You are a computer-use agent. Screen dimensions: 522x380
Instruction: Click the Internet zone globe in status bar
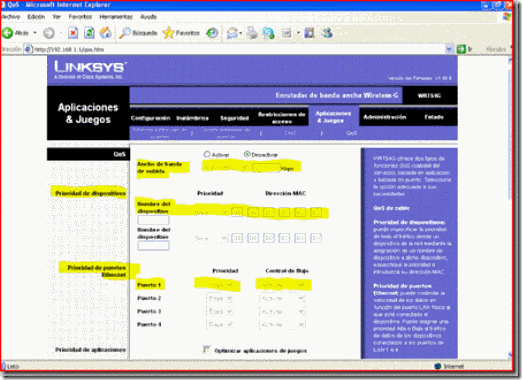point(438,366)
